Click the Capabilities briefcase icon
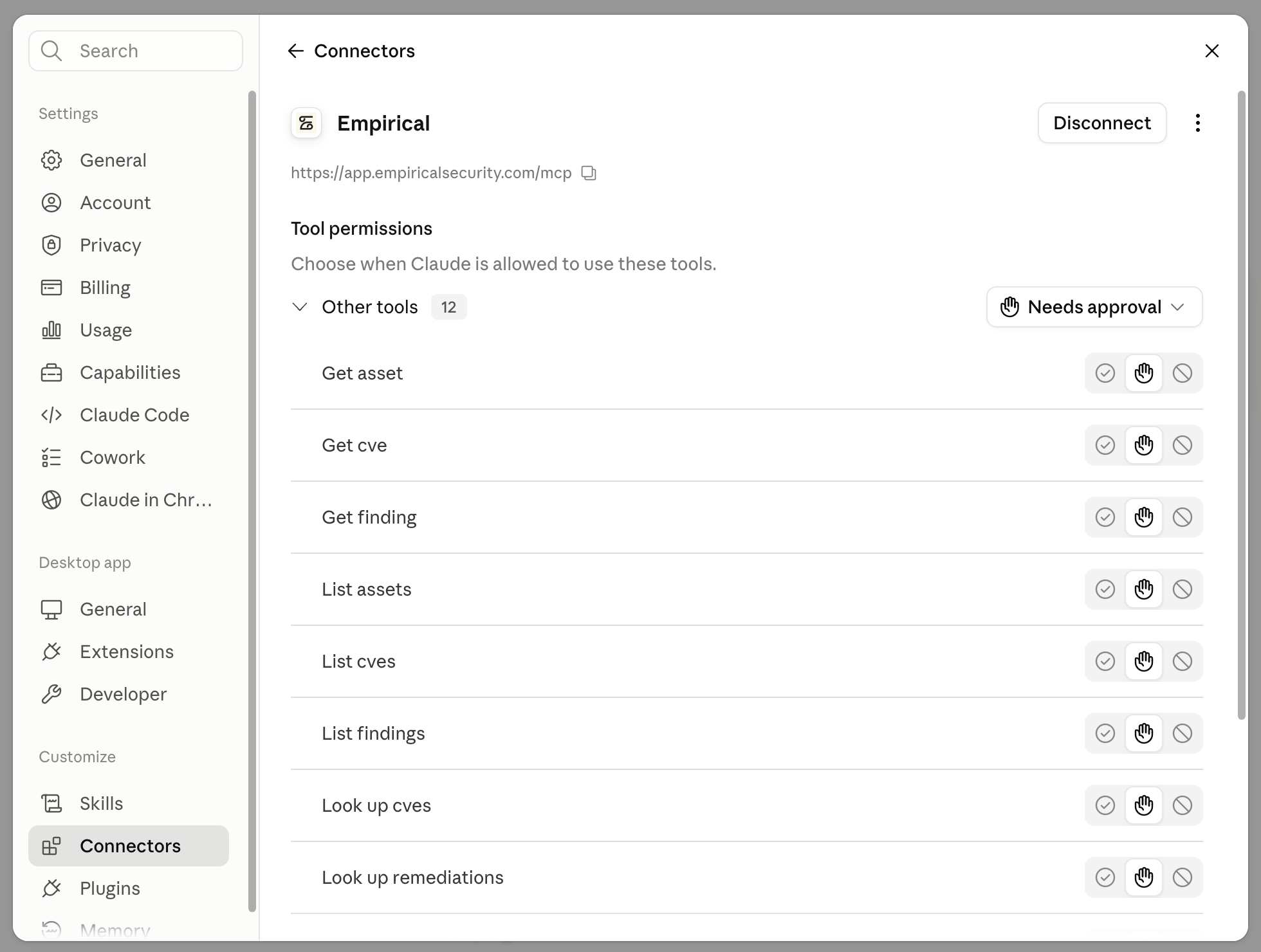Screen dimensions: 1261x952 point(51,372)
